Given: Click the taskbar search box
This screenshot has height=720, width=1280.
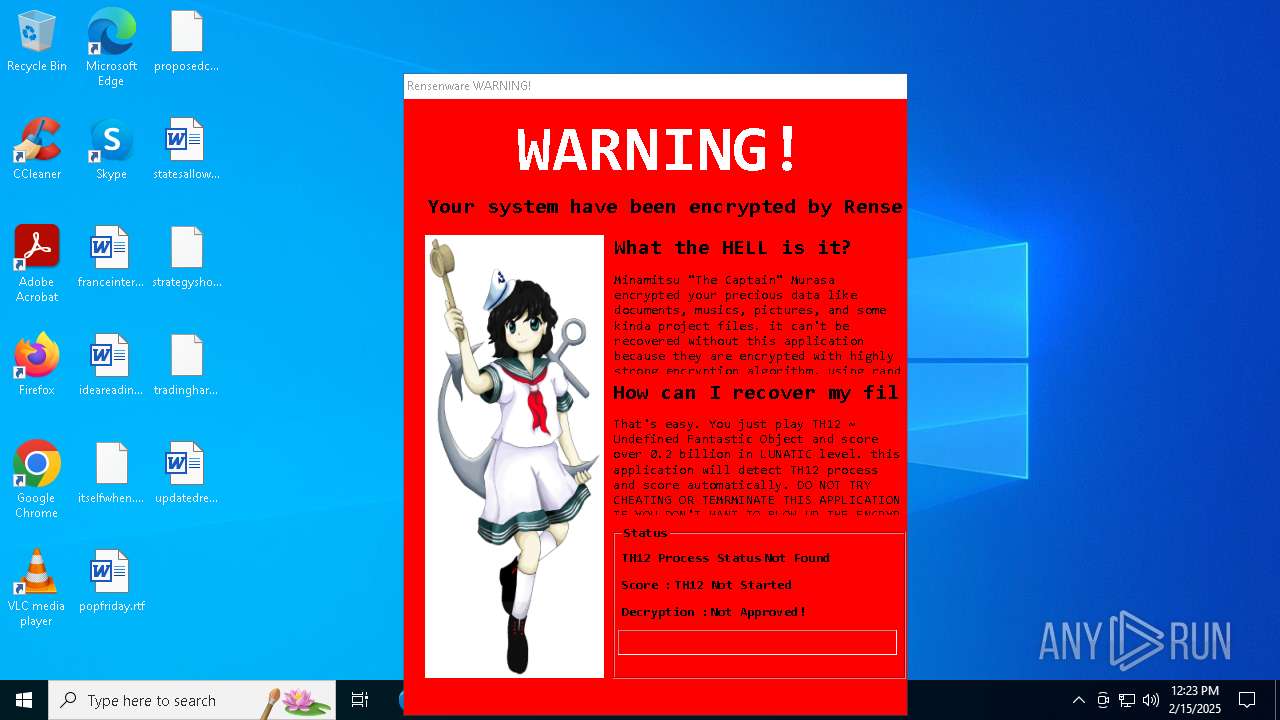Looking at the screenshot, I should tap(192, 700).
